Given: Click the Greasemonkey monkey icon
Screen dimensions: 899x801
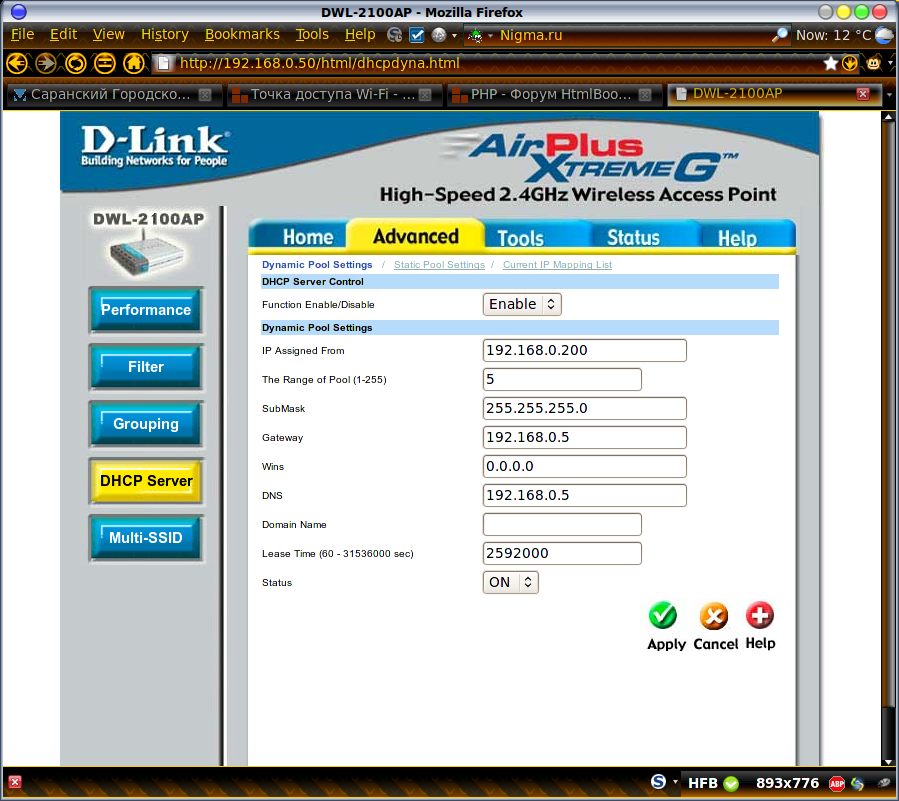Looking at the screenshot, I should click(874, 63).
